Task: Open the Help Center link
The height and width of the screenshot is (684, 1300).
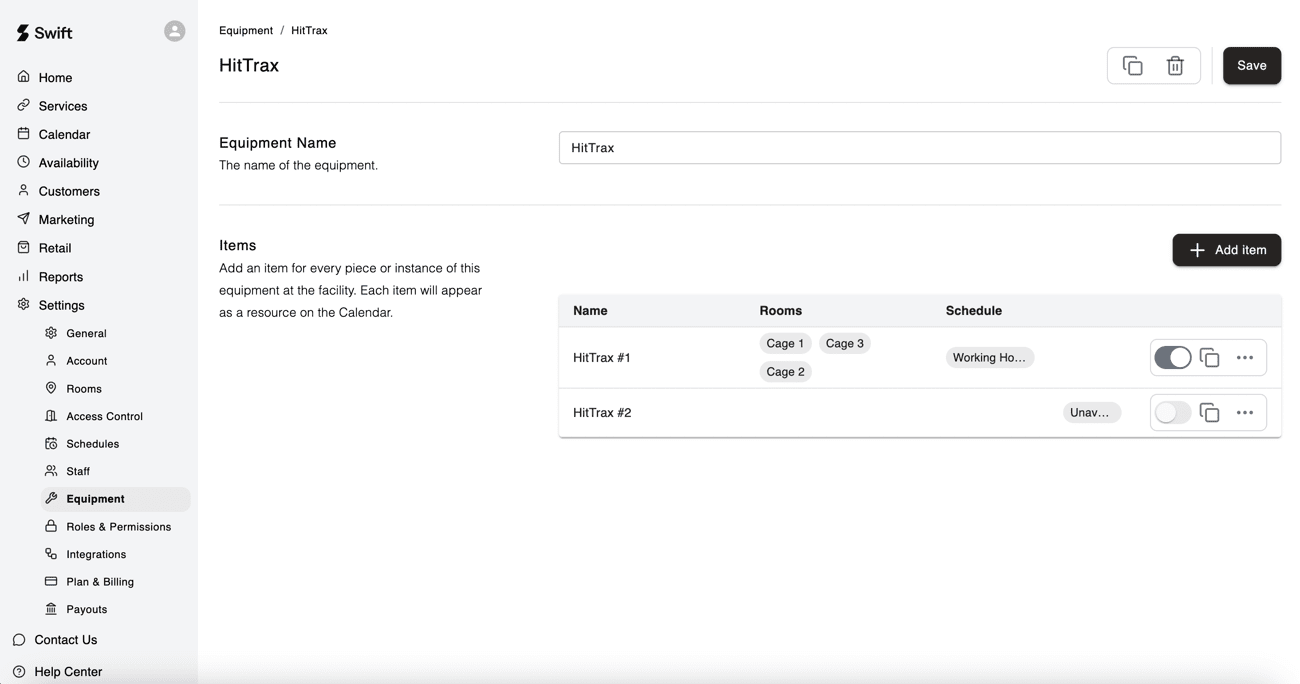Action: [x=68, y=672]
